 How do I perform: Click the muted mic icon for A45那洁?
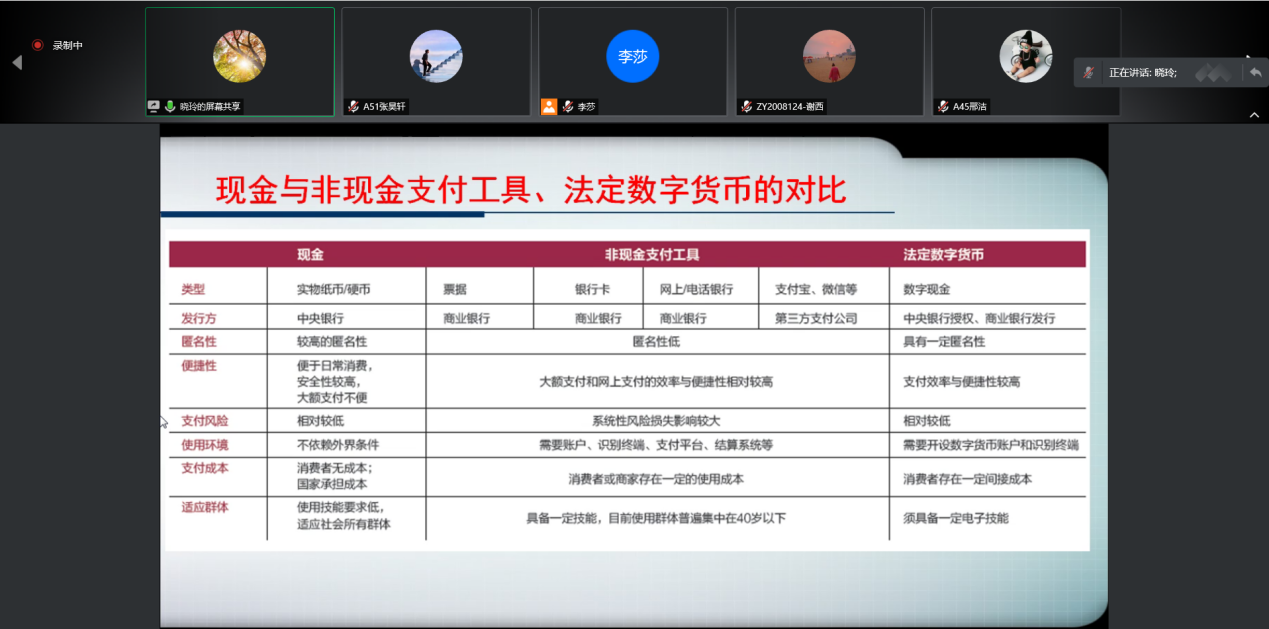pyautogui.click(x=942, y=106)
